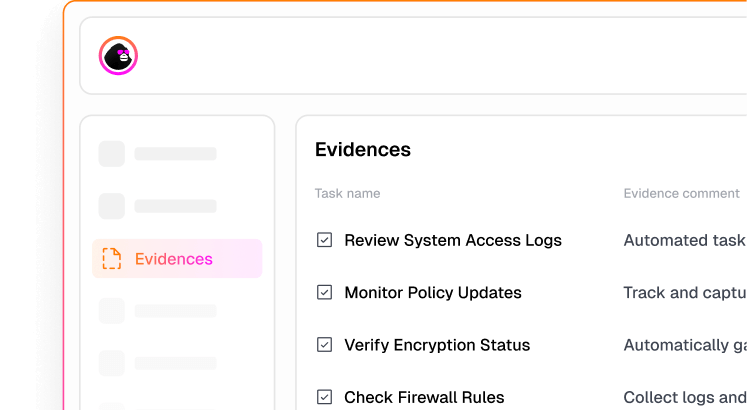Select the Check Firewall Rules task name
Viewport: 747px width, 410px height.
[x=424, y=397]
